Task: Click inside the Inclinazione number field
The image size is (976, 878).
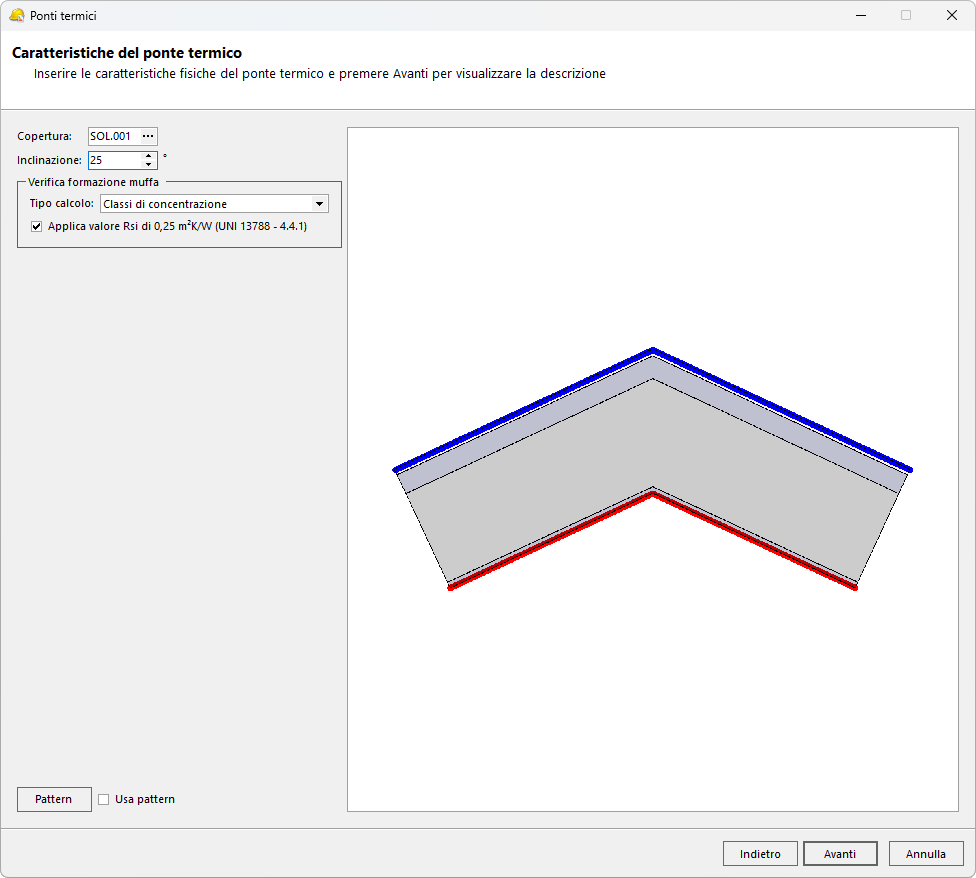Action: coord(114,160)
